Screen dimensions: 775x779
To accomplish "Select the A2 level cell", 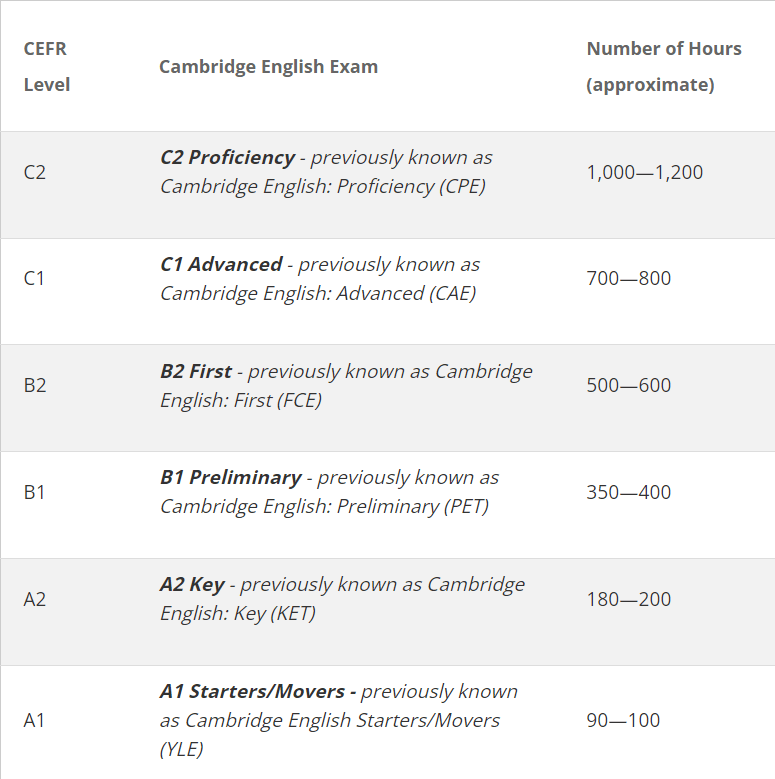I will point(35,599).
